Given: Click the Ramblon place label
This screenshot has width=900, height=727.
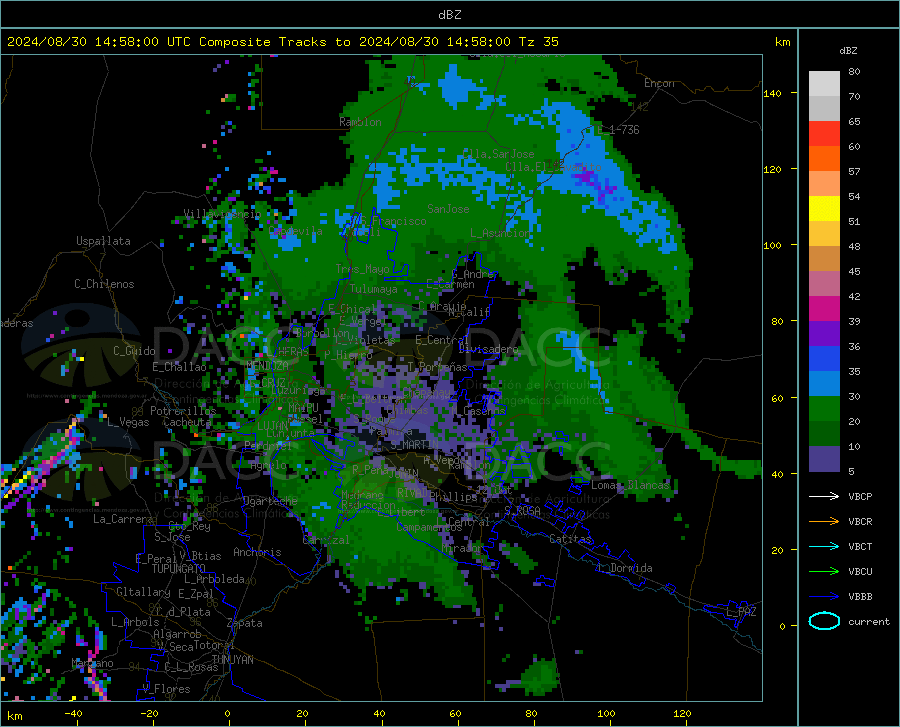Looking at the screenshot, I should [360, 122].
